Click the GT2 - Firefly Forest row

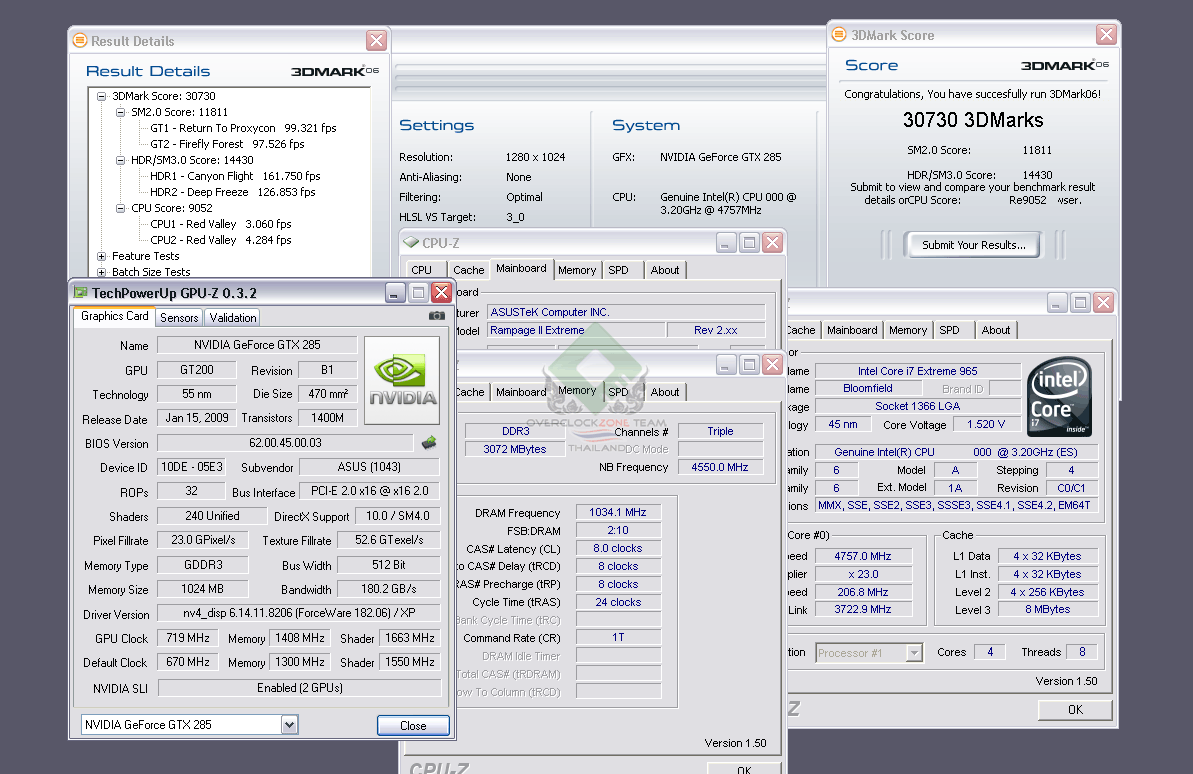point(227,144)
